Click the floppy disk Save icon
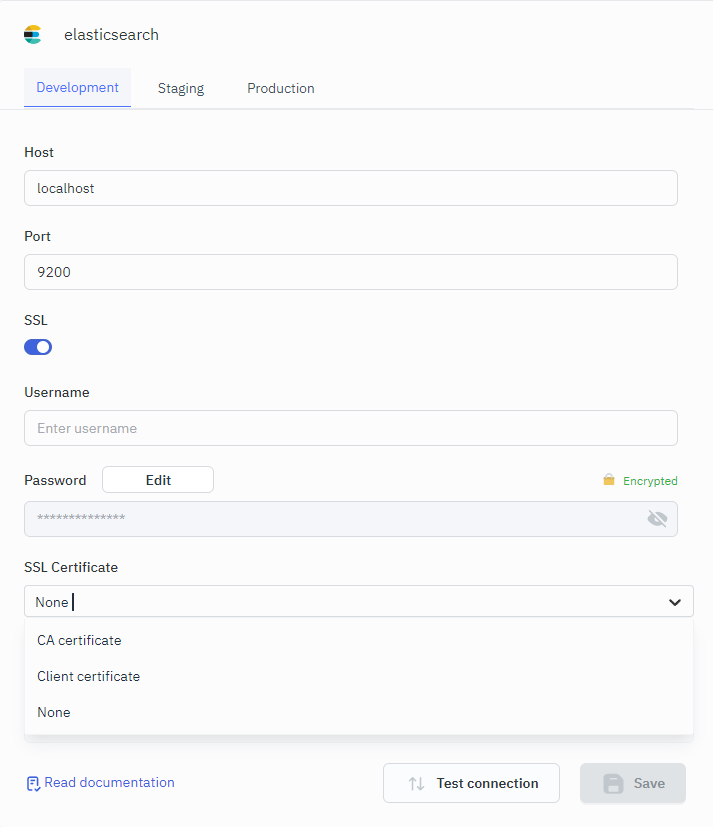This screenshot has height=827, width=713. tap(613, 783)
